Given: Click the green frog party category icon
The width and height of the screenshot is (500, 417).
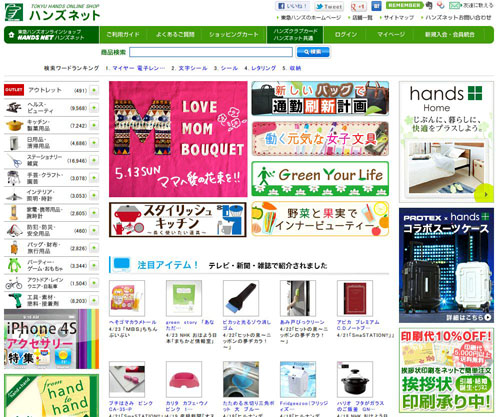Looking at the screenshot, I should point(14,265).
